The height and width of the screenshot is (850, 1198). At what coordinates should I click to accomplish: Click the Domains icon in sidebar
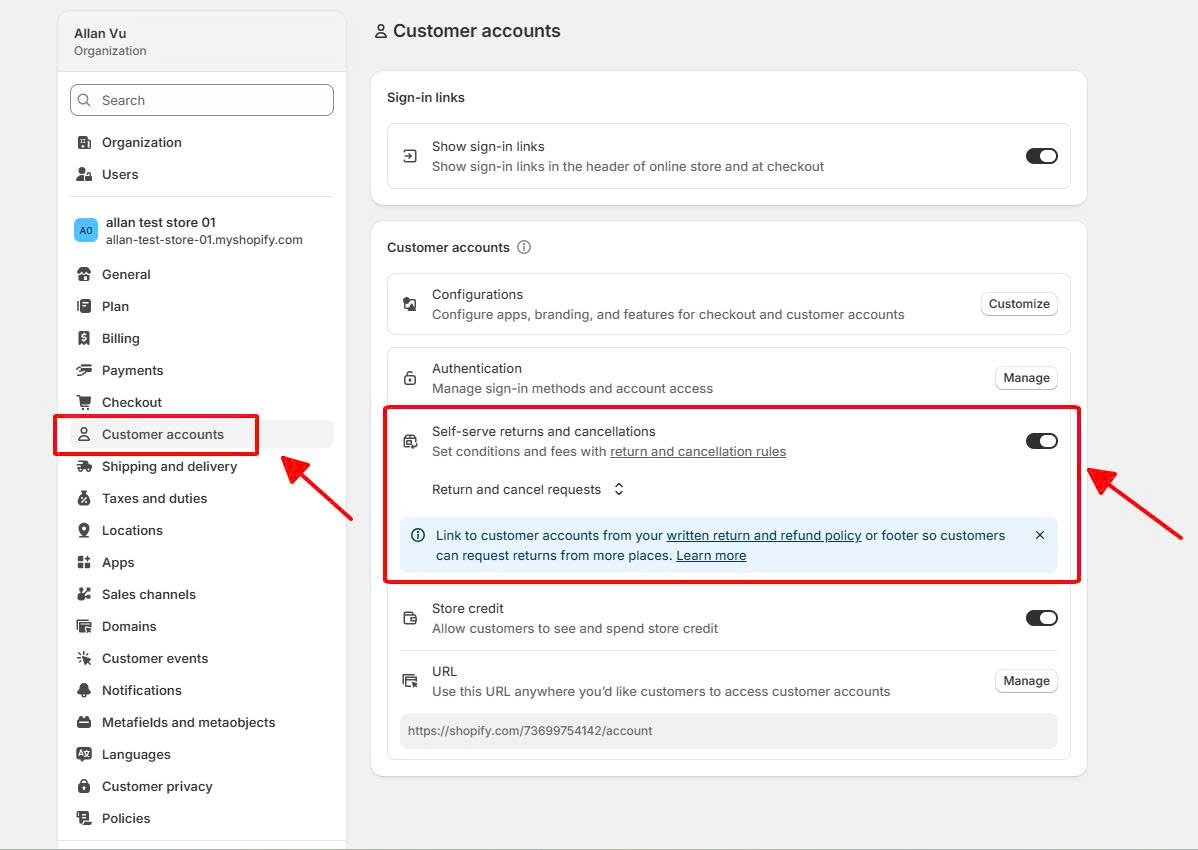pos(84,627)
